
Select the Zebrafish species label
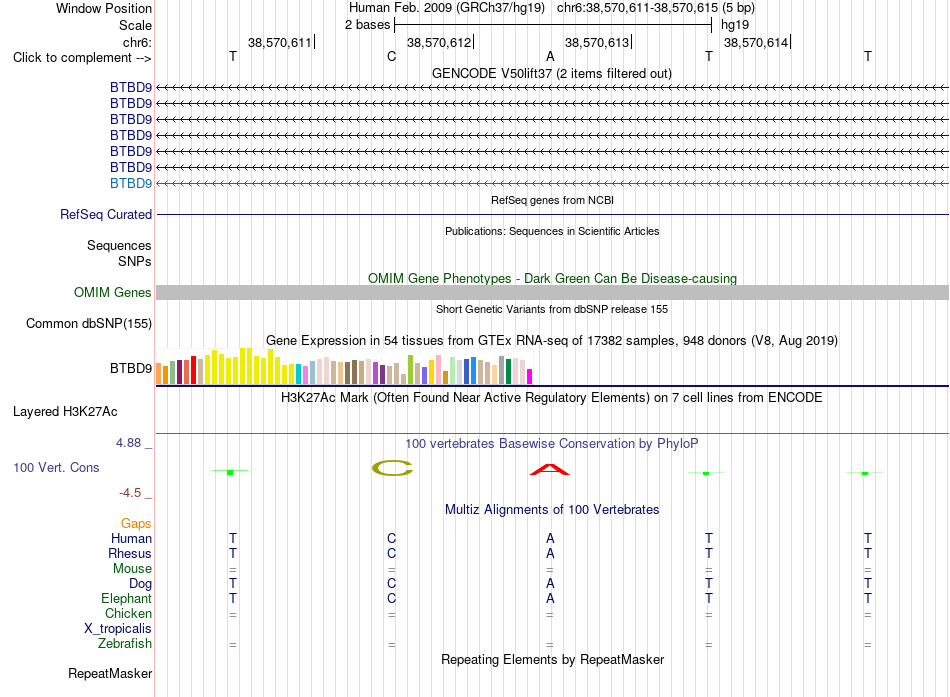point(125,644)
